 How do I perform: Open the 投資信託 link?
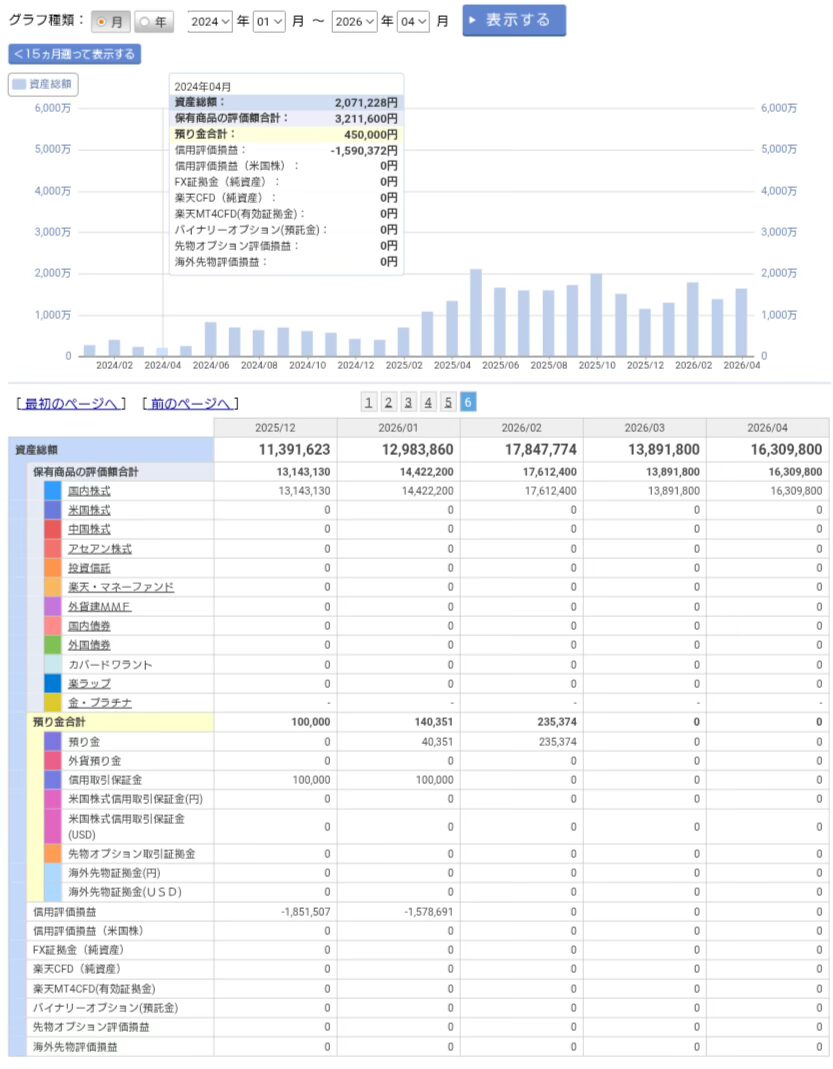tap(89, 568)
